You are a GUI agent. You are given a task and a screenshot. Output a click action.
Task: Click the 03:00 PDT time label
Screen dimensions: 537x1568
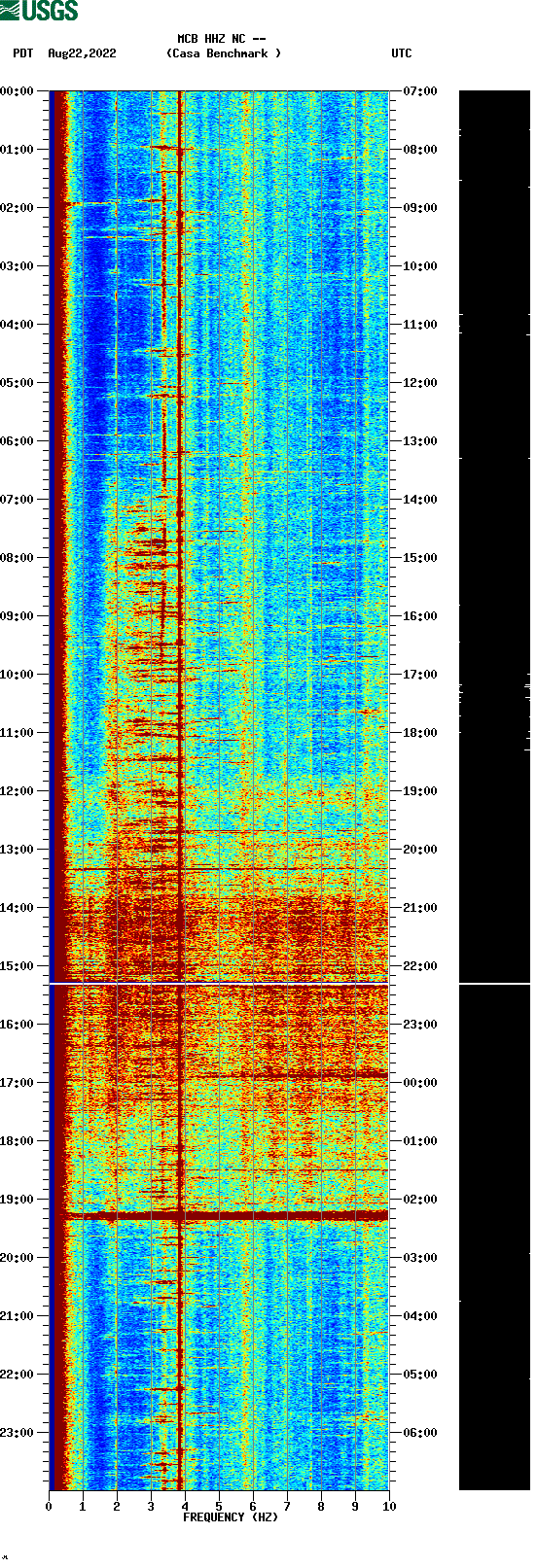[x=18, y=266]
